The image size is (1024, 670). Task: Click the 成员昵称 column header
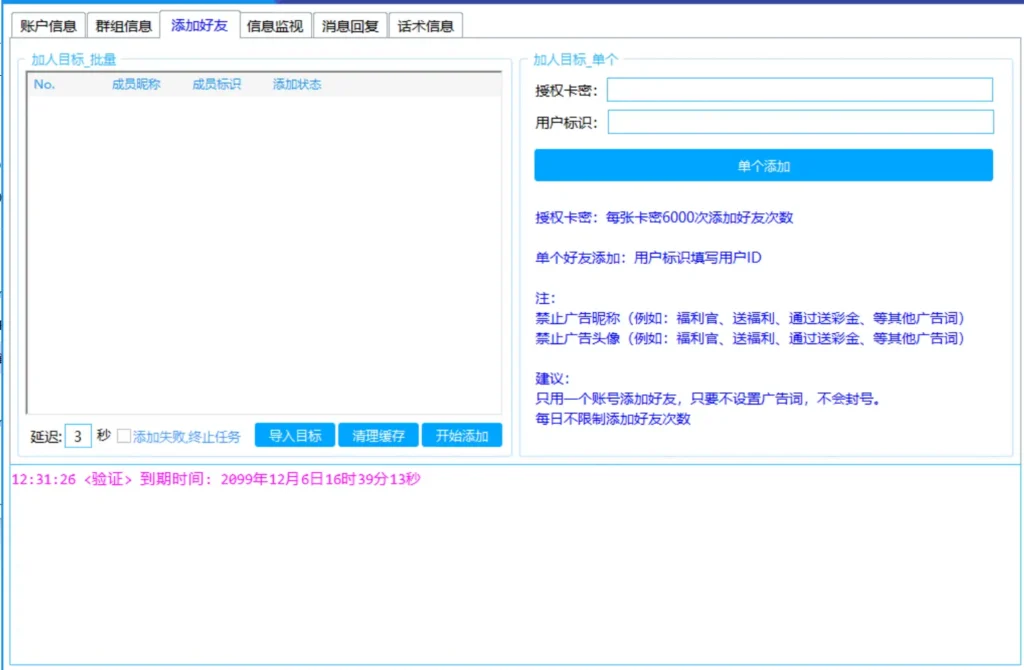click(136, 84)
